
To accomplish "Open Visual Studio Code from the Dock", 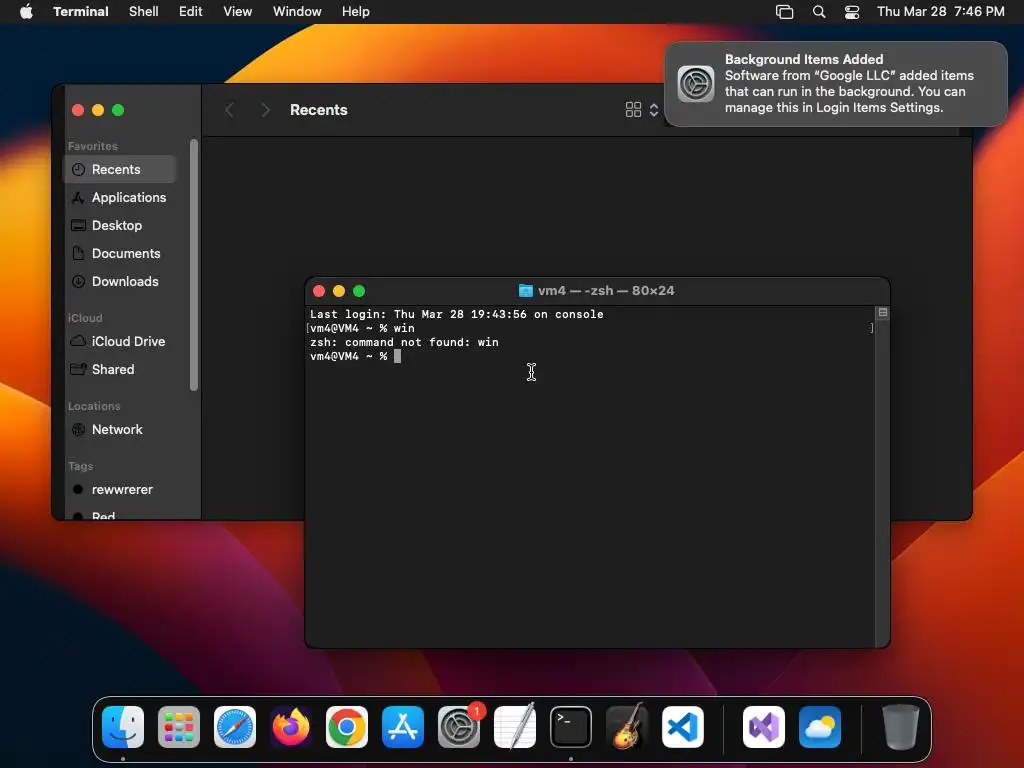I will pyautogui.click(x=683, y=727).
